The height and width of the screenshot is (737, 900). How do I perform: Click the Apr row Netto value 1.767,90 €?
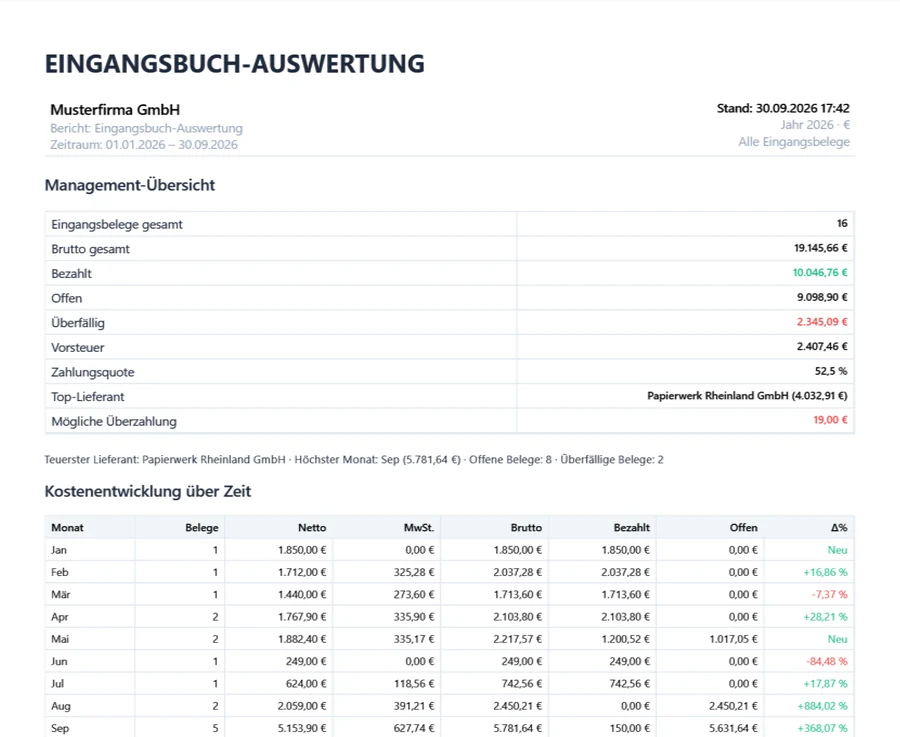click(302, 617)
